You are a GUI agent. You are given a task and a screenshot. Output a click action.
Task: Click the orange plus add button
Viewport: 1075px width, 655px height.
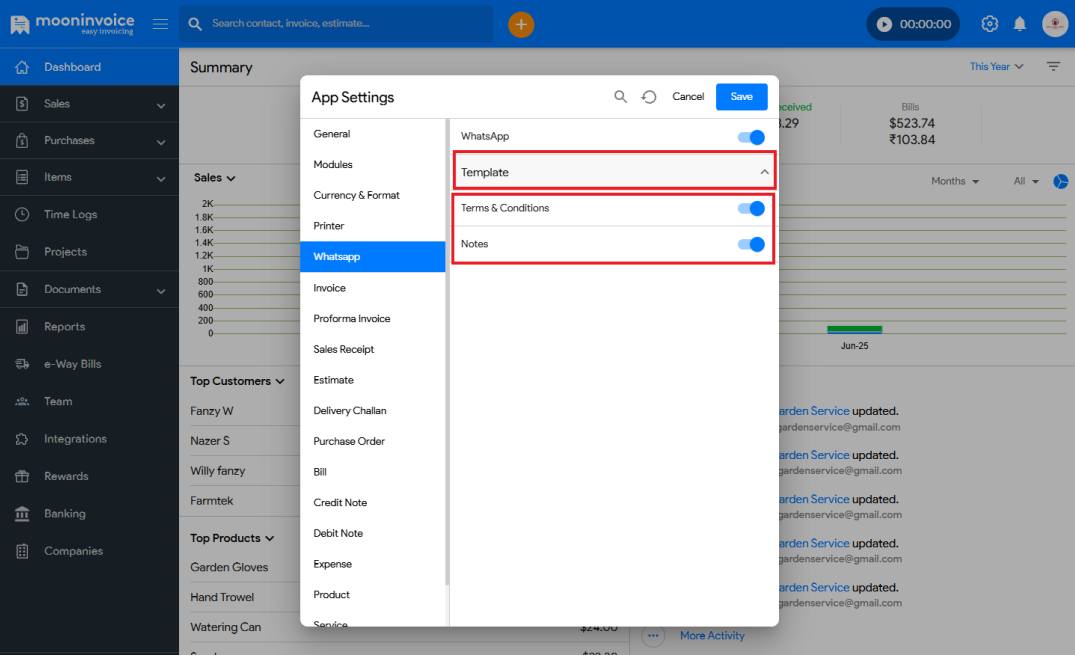521,25
